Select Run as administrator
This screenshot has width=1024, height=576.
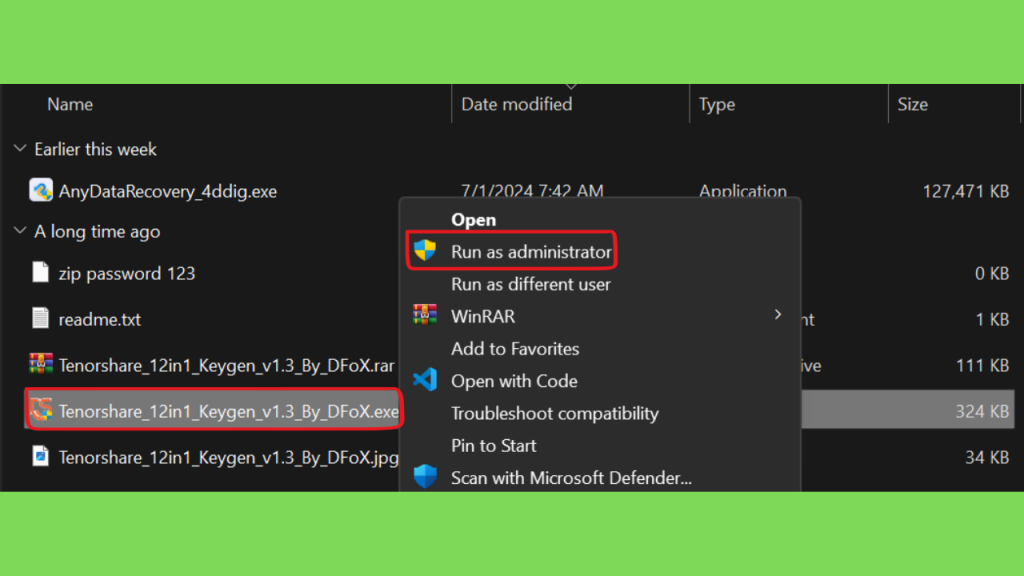[x=531, y=251]
